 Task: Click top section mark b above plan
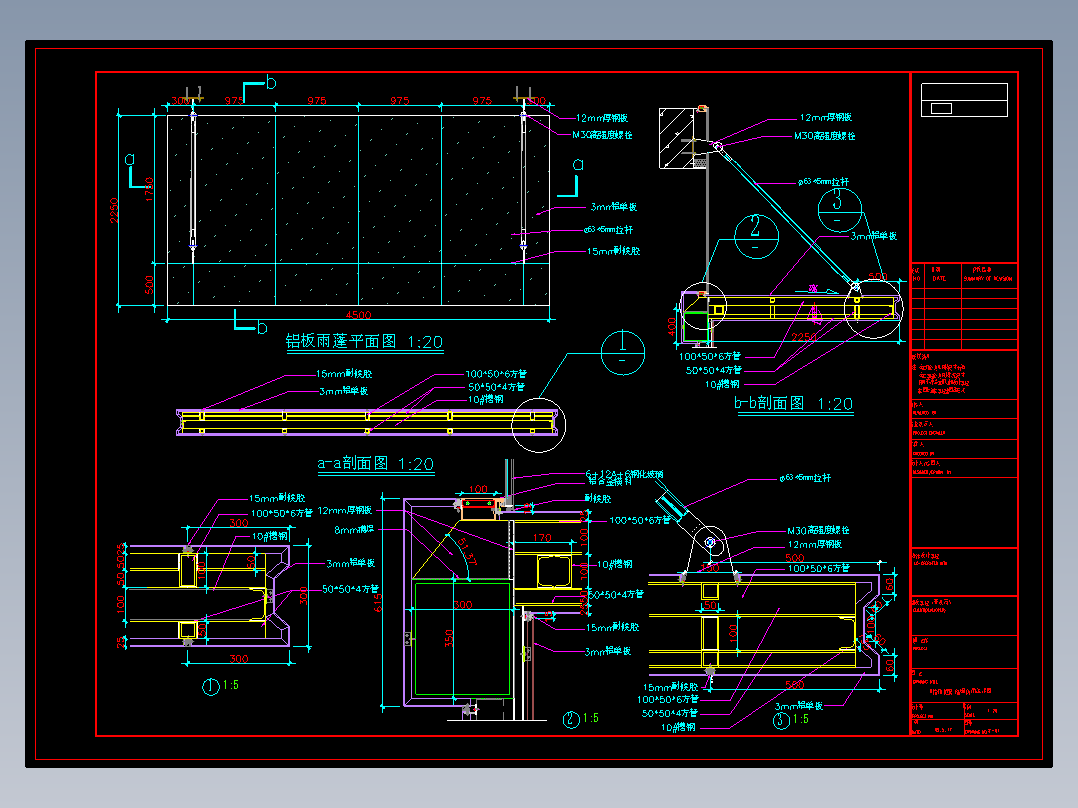(271, 83)
